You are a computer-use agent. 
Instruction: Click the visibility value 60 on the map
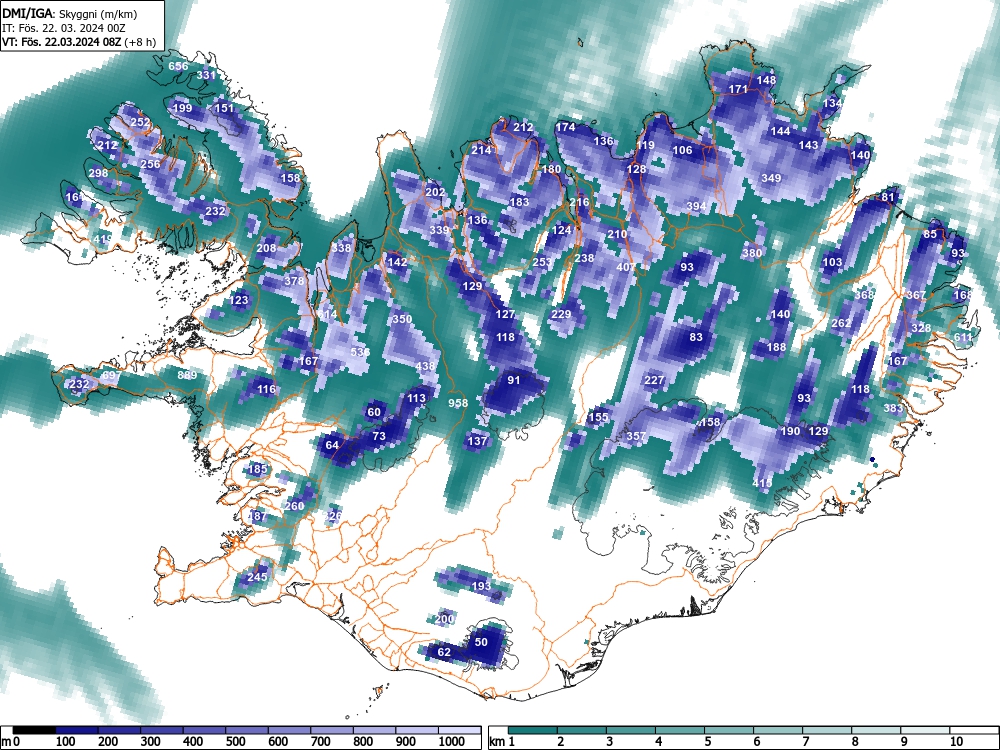(x=374, y=412)
